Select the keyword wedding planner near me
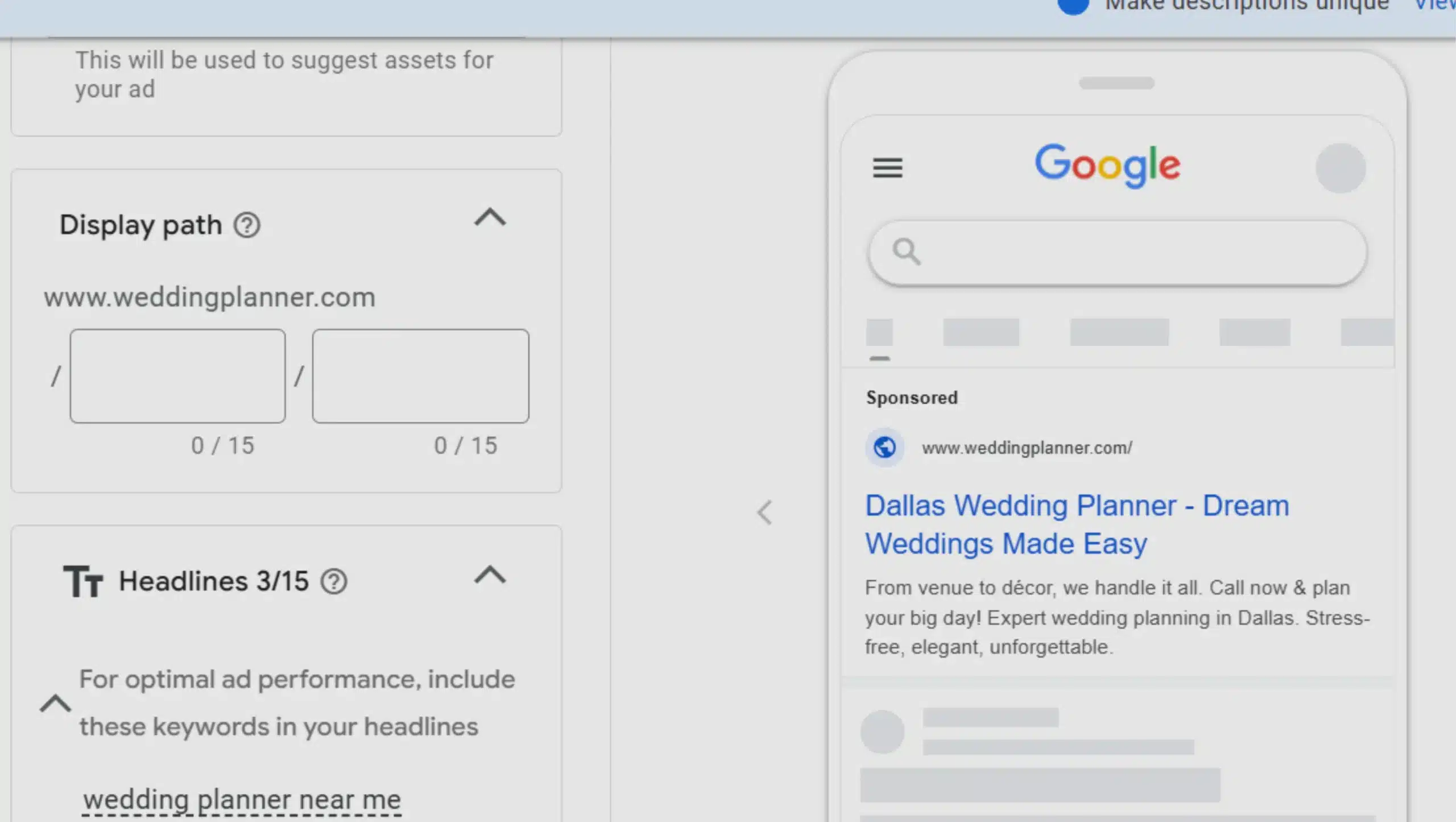The image size is (1456, 822). coord(241,799)
